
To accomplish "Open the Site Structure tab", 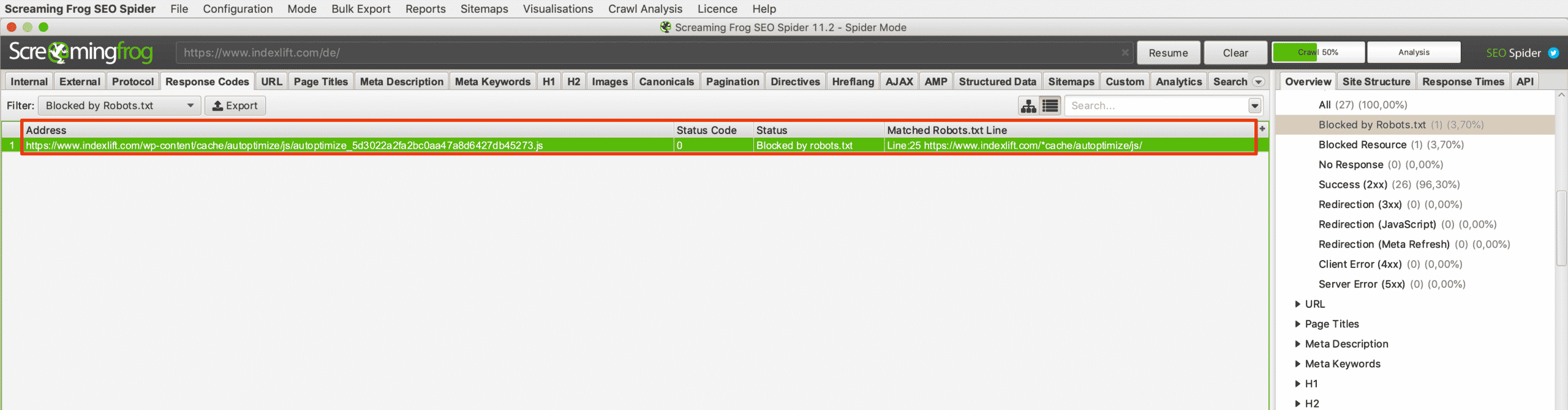I will point(1376,81).
